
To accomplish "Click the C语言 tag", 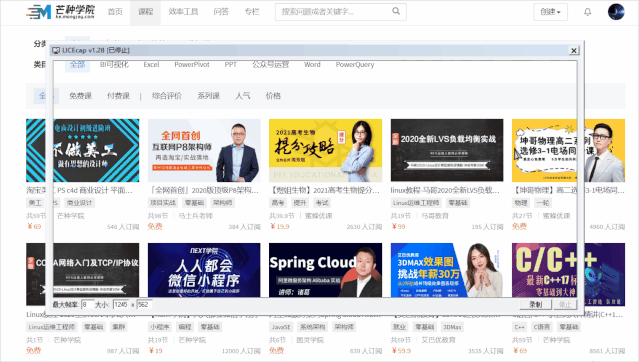I will point(542,327).
